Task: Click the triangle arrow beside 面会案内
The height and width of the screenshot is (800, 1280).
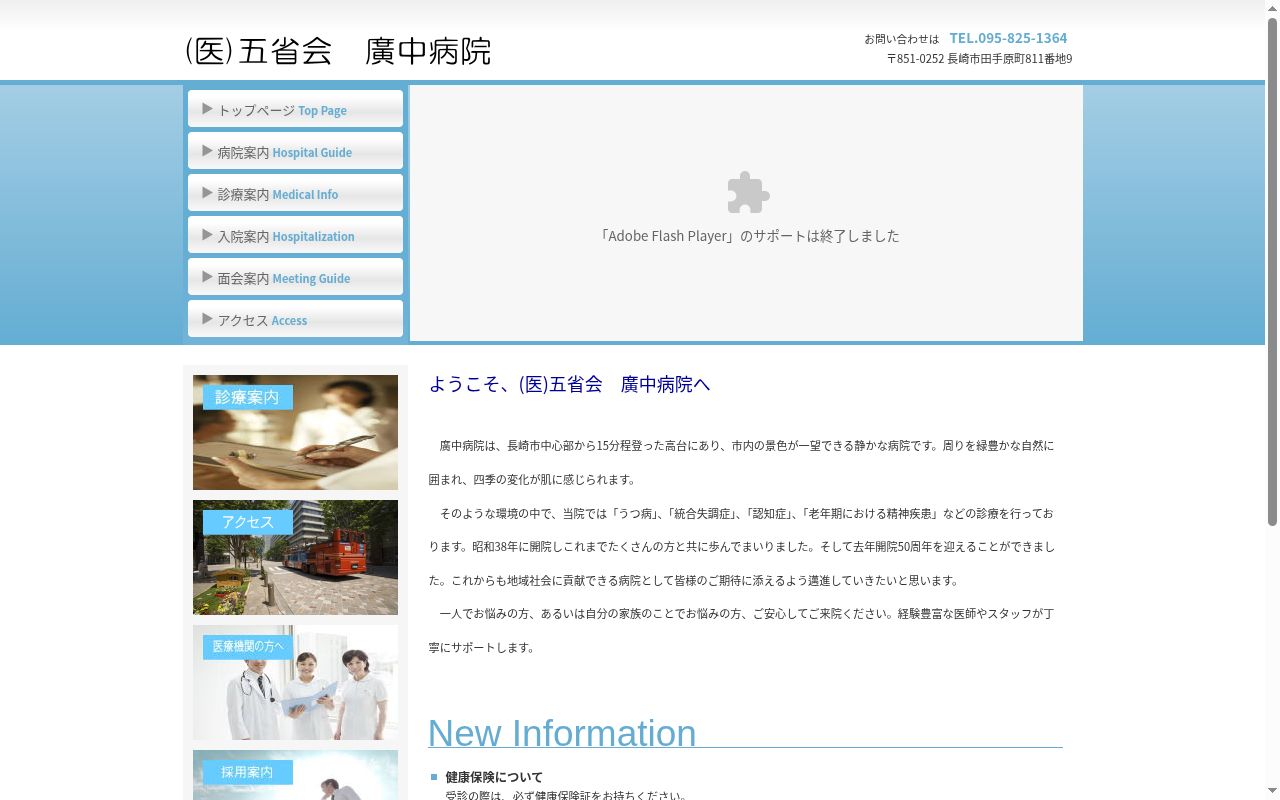Action: pos(207,277)
